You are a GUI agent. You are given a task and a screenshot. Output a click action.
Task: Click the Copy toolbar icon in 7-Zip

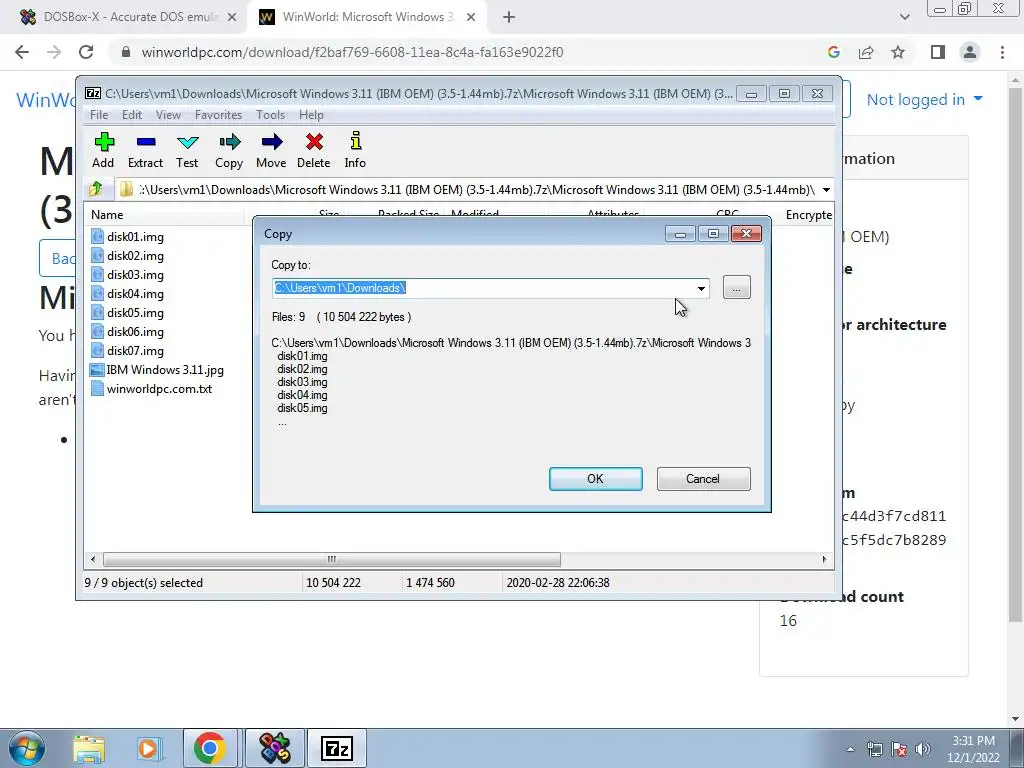point(229,150)
